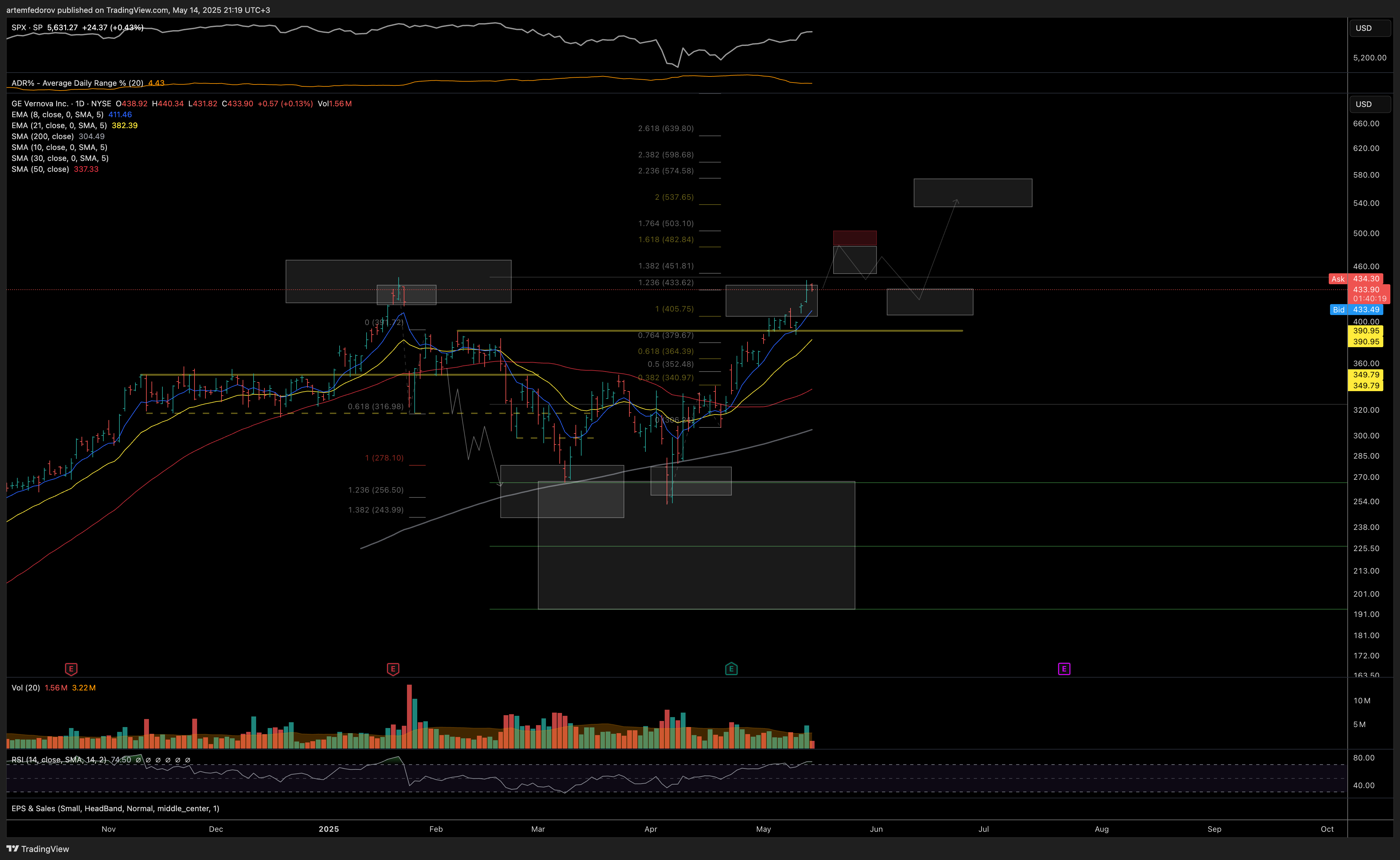The height and width of the screenshot is (860, 1400).
Task: Click the Oct label on time axis
Action: (1327, 829)
